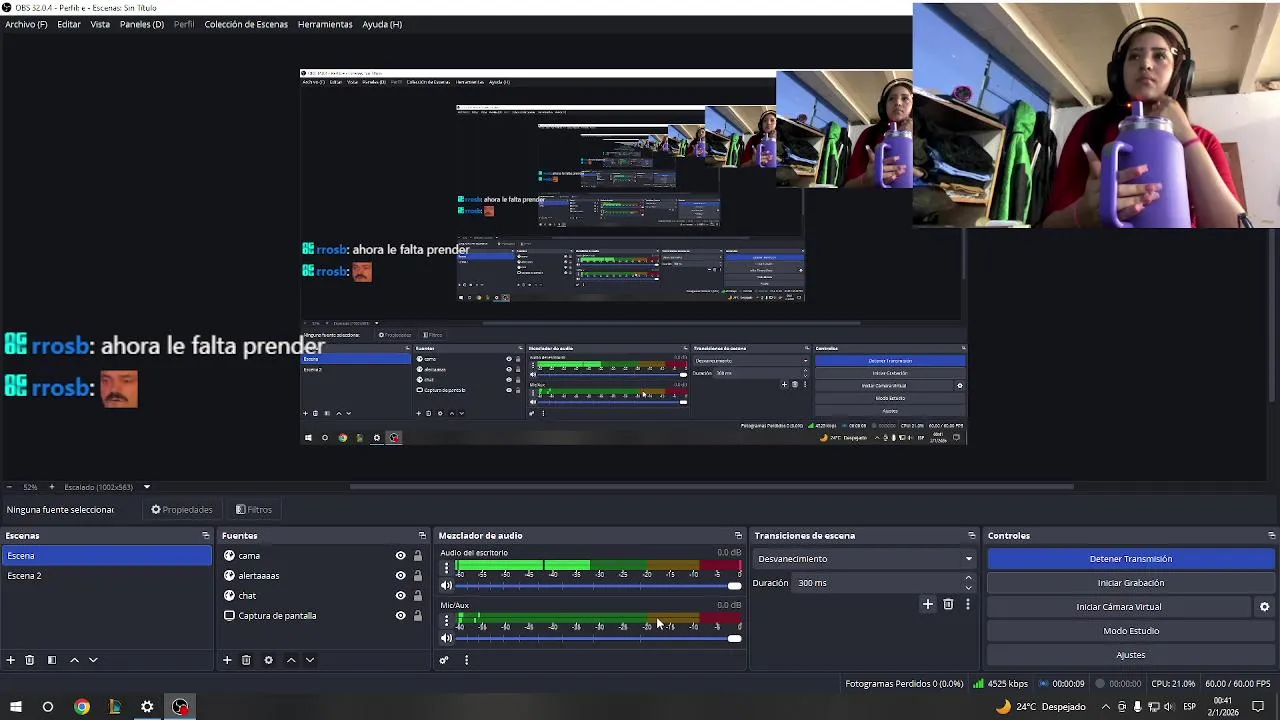This screenshot has height=720, width=1280.
Task: Toggle the lock on Captura de pantalla
Action: (418, 616)
